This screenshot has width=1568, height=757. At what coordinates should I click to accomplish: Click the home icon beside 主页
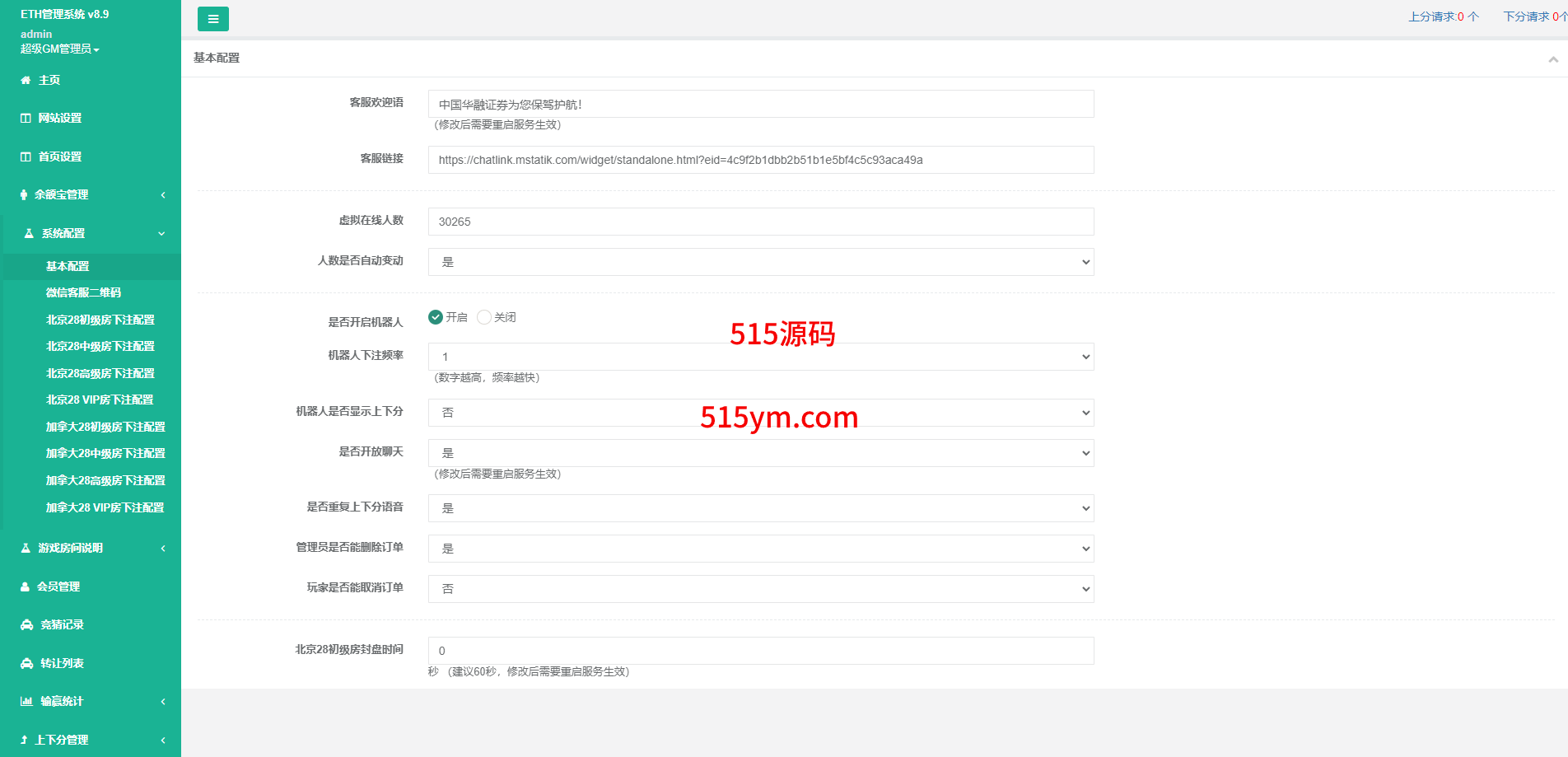[x=26, y=81]
